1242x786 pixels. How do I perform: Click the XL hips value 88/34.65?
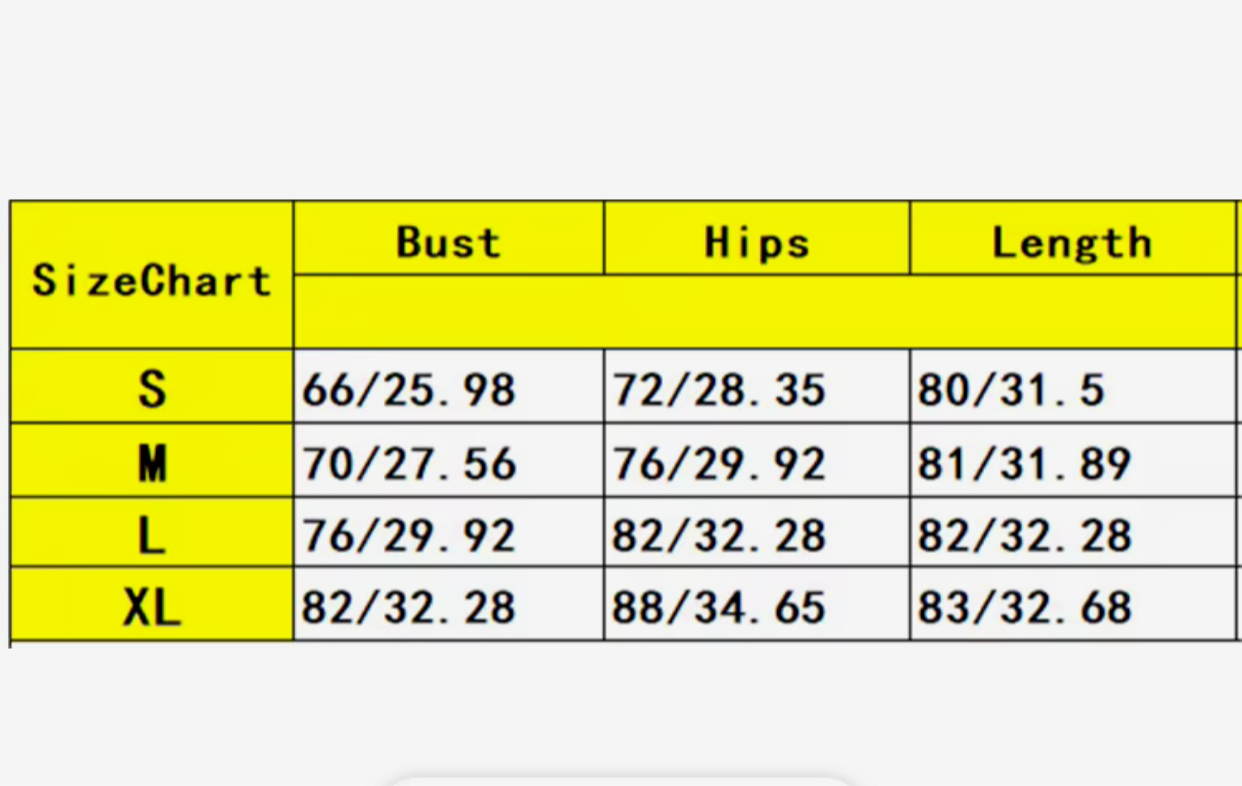coord(719,607)
